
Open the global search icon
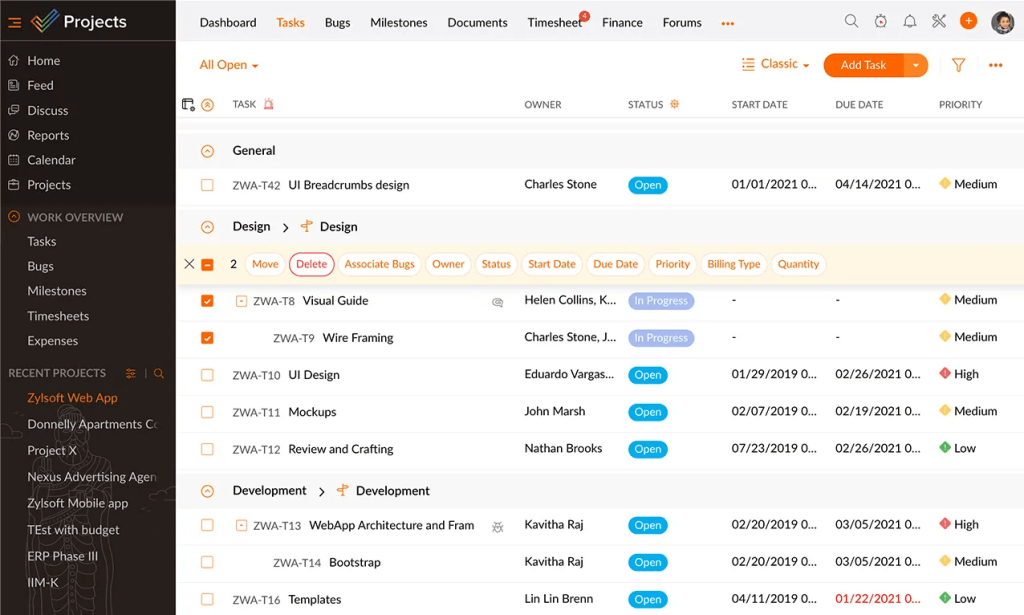tap(851, 21)
